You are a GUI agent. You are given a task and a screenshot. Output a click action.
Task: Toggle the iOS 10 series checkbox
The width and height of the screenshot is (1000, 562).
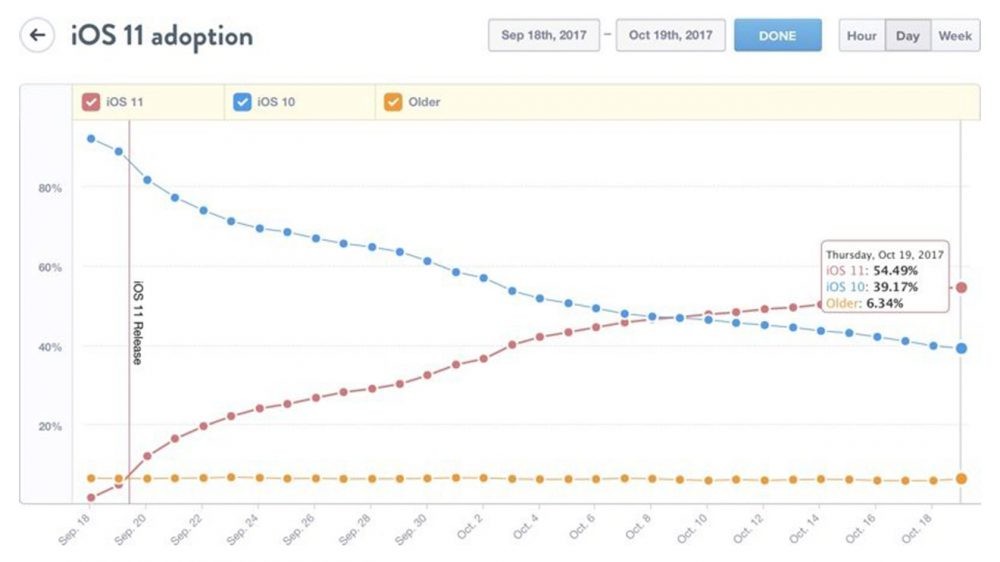241,102
